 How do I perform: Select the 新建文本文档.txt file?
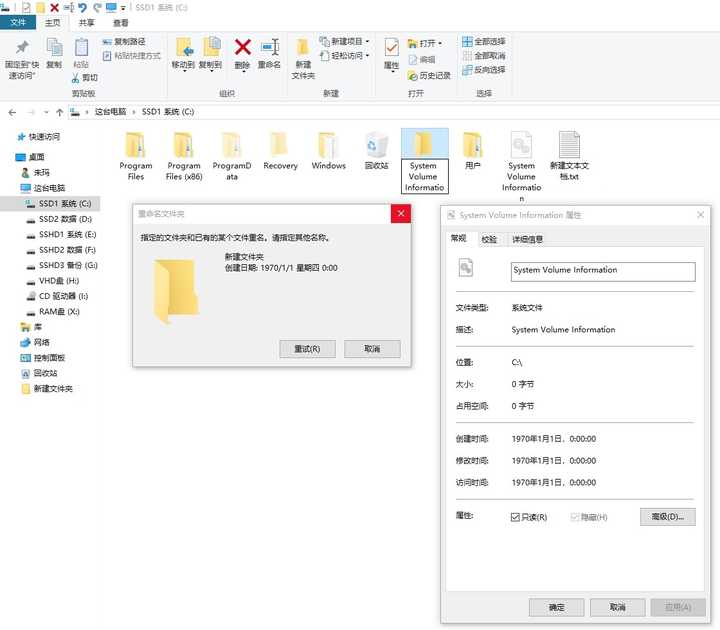(569, 156)
